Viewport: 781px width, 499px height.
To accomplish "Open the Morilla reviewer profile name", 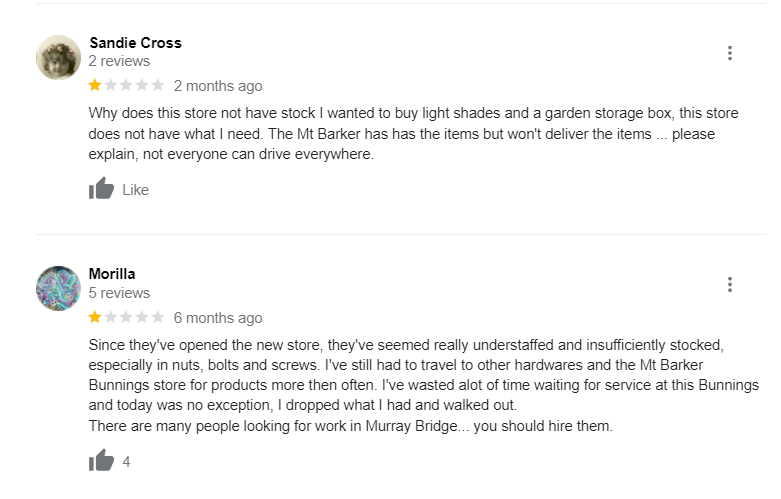I will pos(112,274).
